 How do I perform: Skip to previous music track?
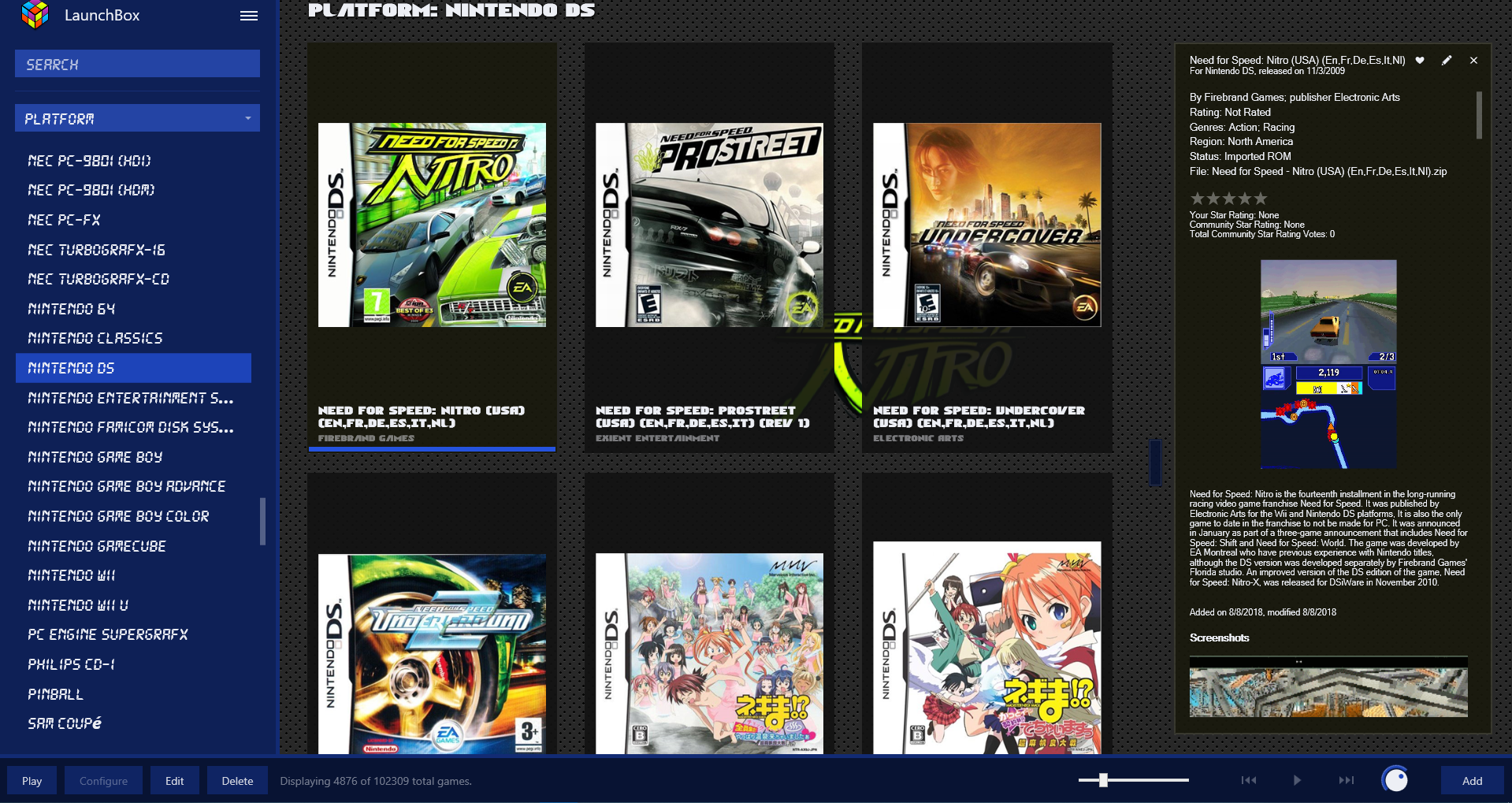1249,780
